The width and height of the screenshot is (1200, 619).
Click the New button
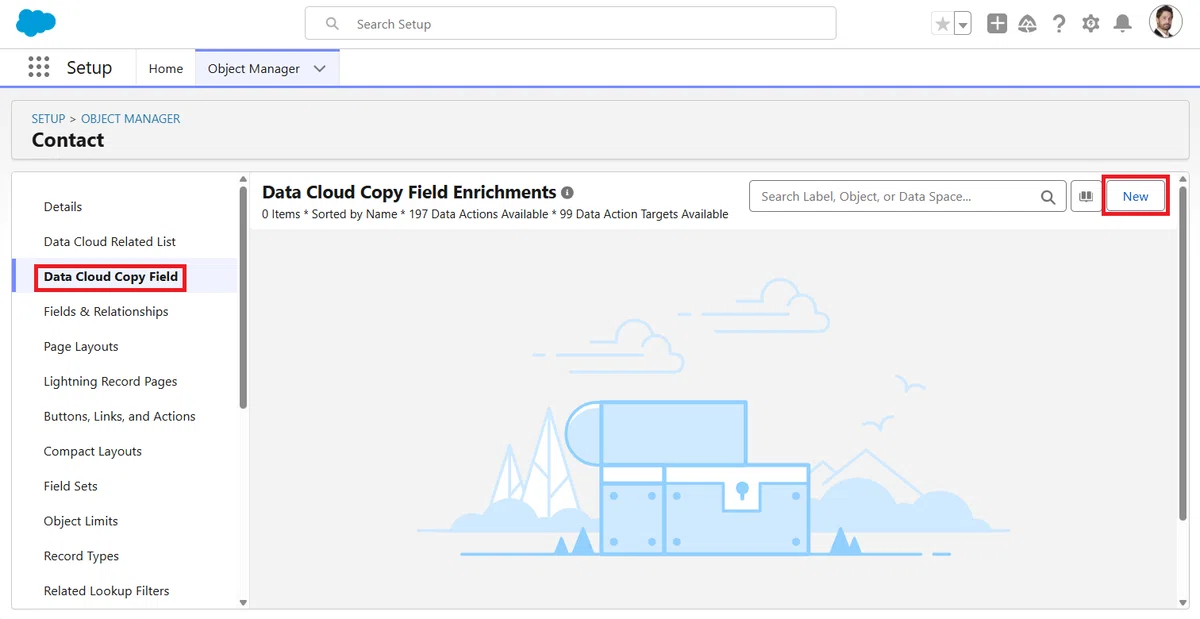(x=1135, y=196)
